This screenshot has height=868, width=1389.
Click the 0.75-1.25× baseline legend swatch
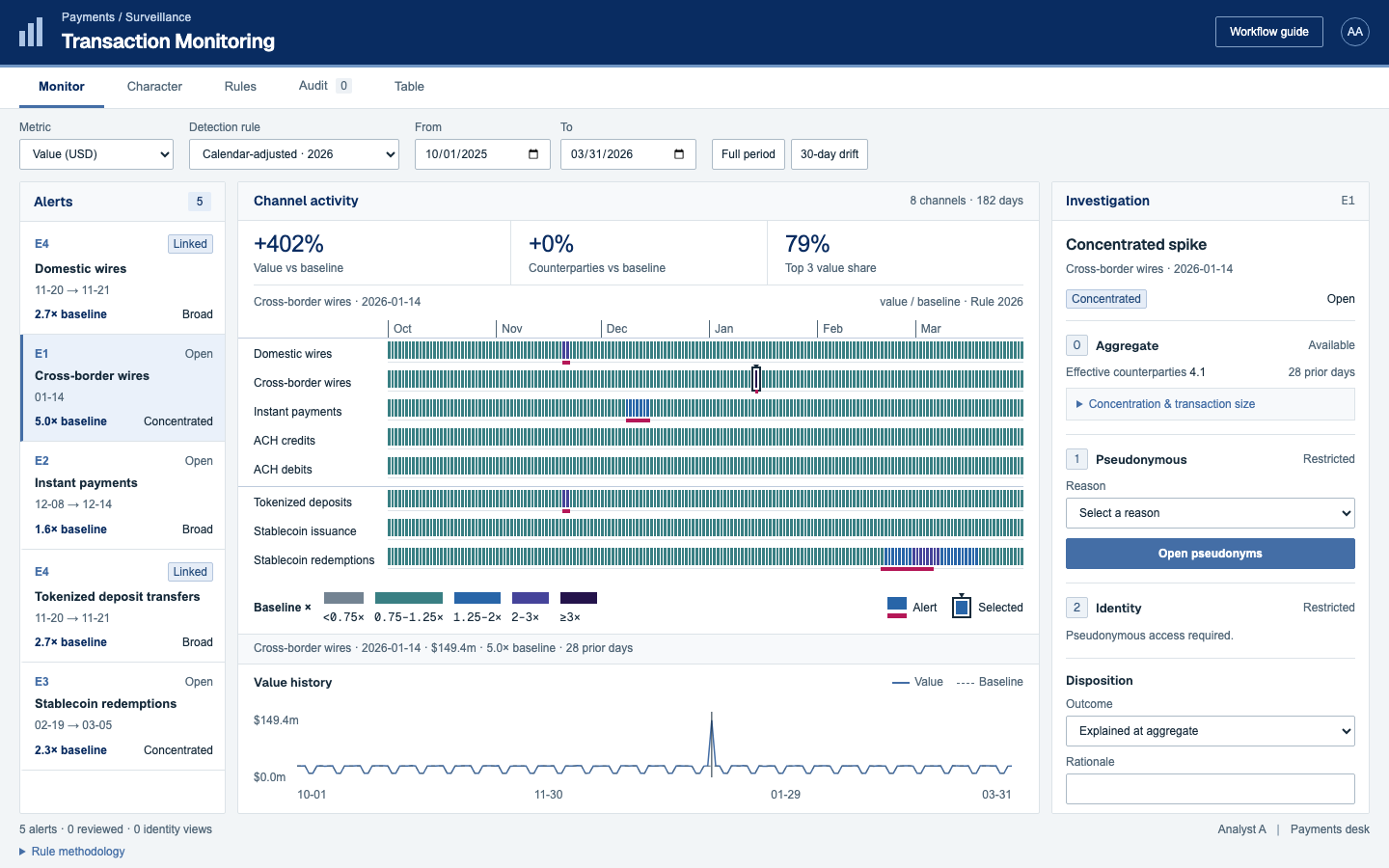point(409,598)
